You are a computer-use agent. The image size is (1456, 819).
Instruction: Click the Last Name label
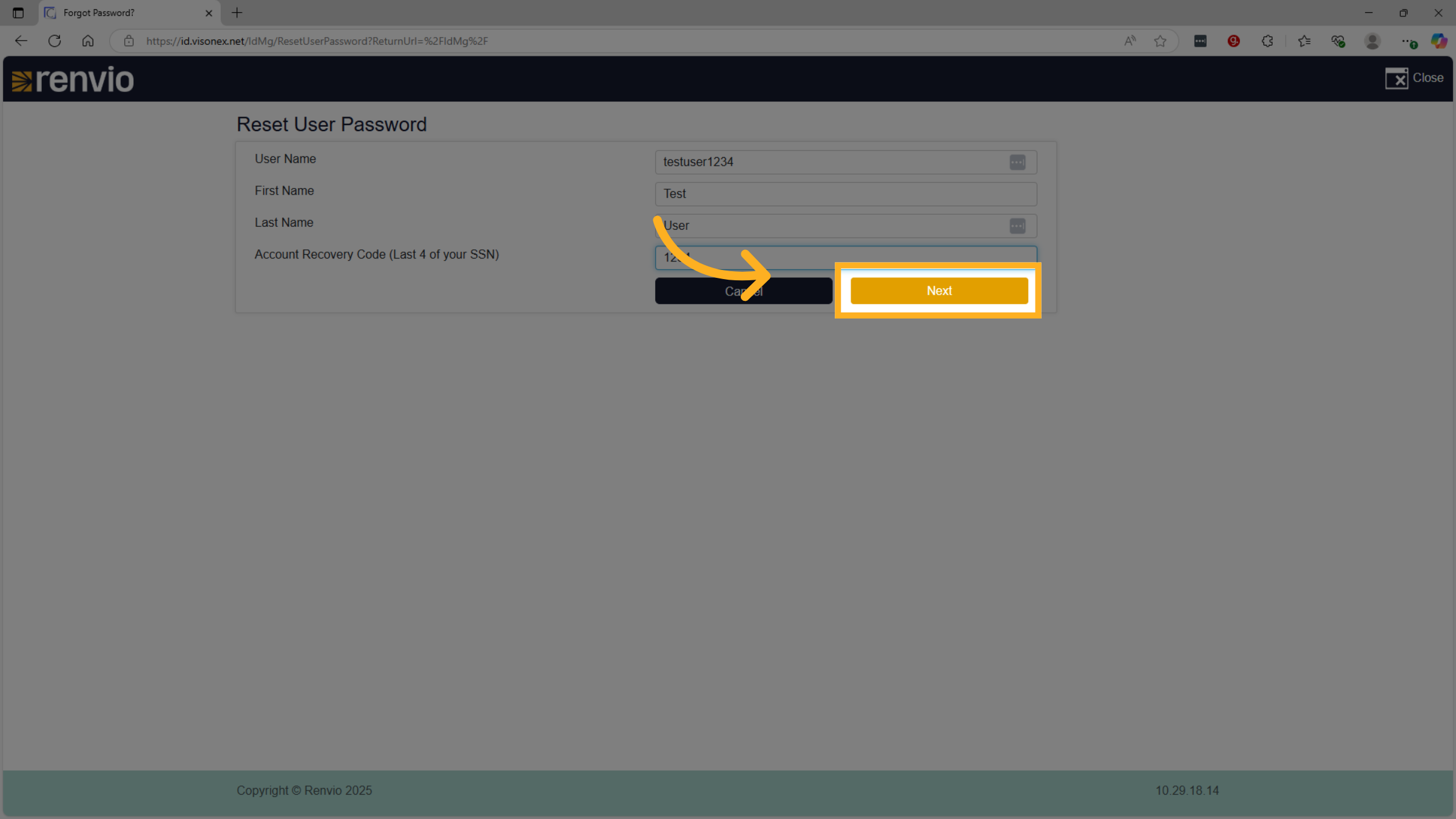284,223
